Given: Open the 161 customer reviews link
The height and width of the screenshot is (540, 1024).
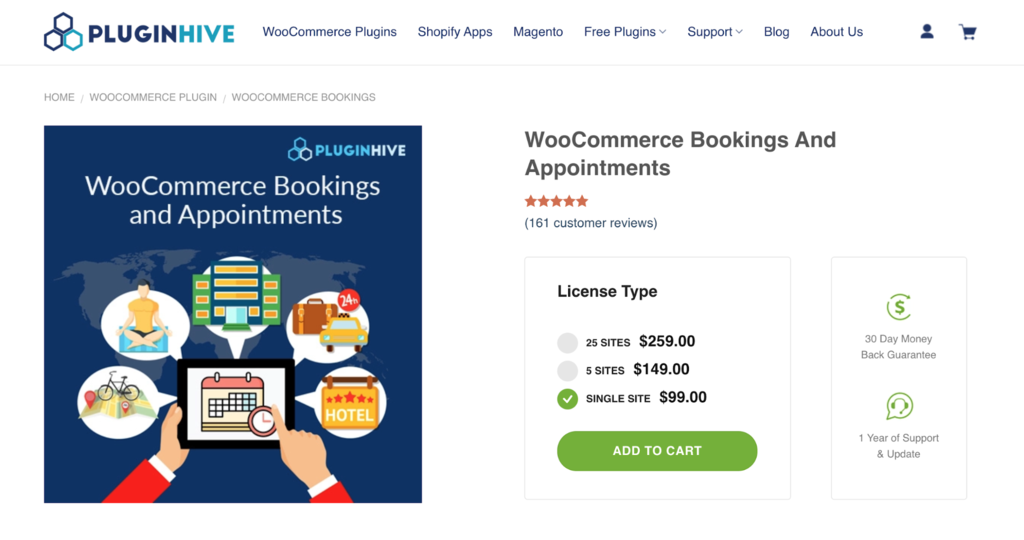Looking at the screenshot, I should pyautogui.click(x=591, y=223).
